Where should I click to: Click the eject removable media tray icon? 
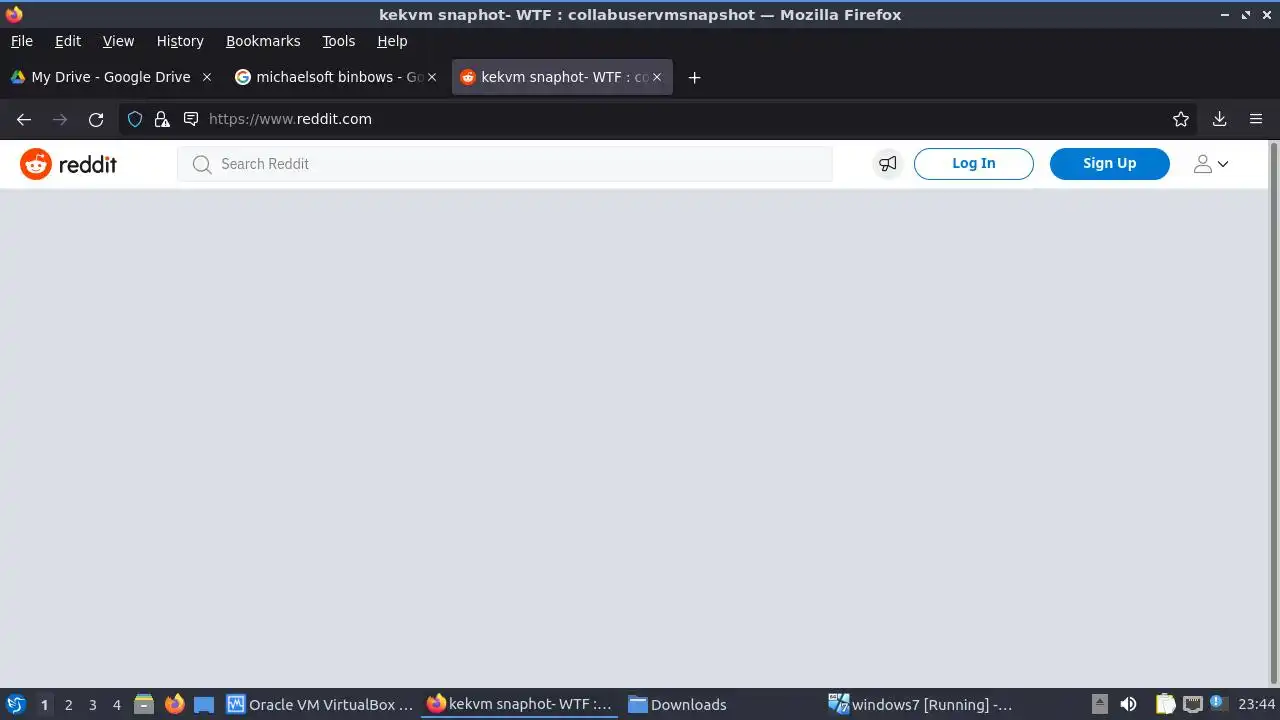pyautogui.click(x=1099, y=705)
